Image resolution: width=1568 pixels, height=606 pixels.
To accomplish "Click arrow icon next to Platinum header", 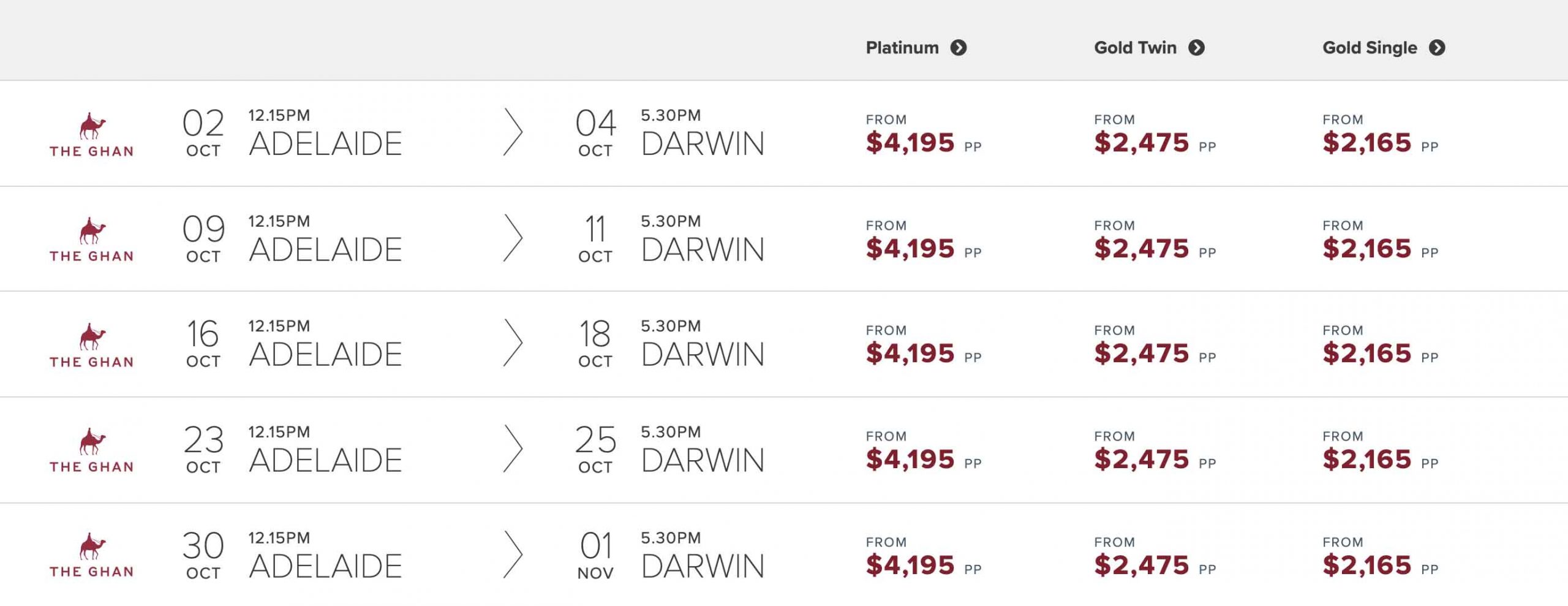I will pyautogui.click(x=959, y=48).
